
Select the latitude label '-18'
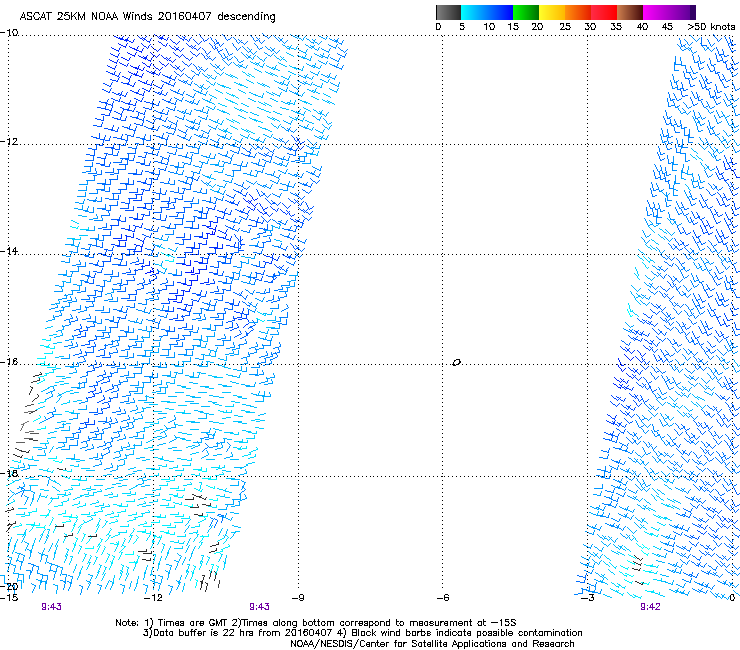click(9, 473)
